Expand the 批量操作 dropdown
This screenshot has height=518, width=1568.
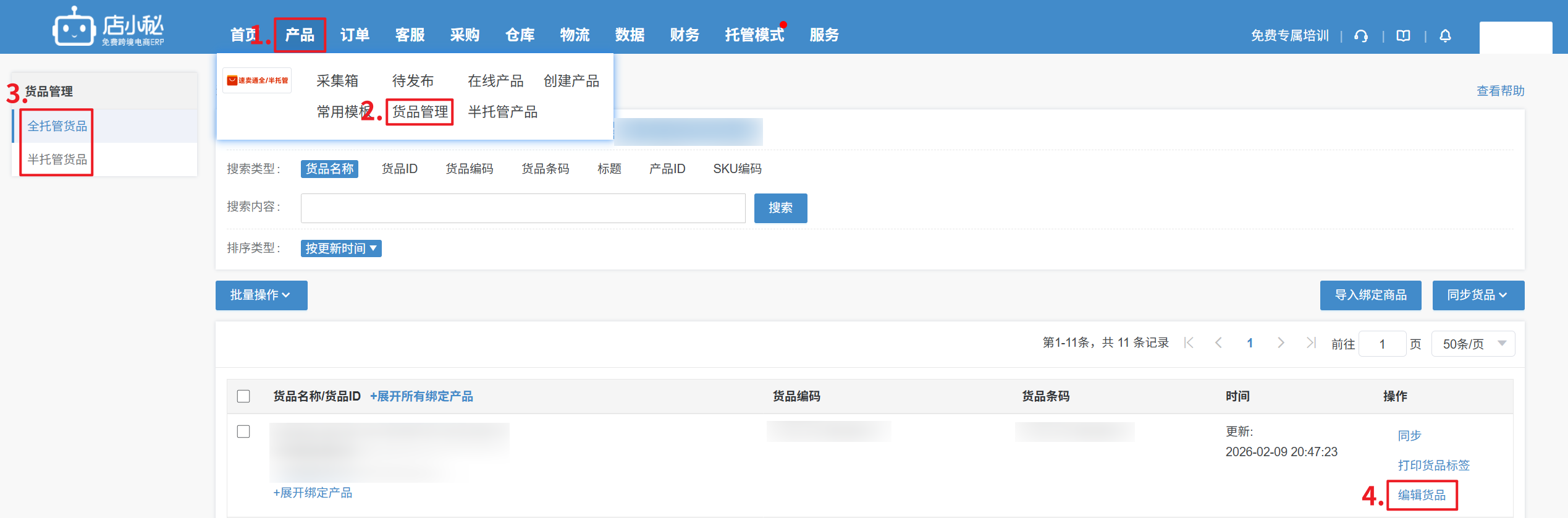click(x=261, y=295)
